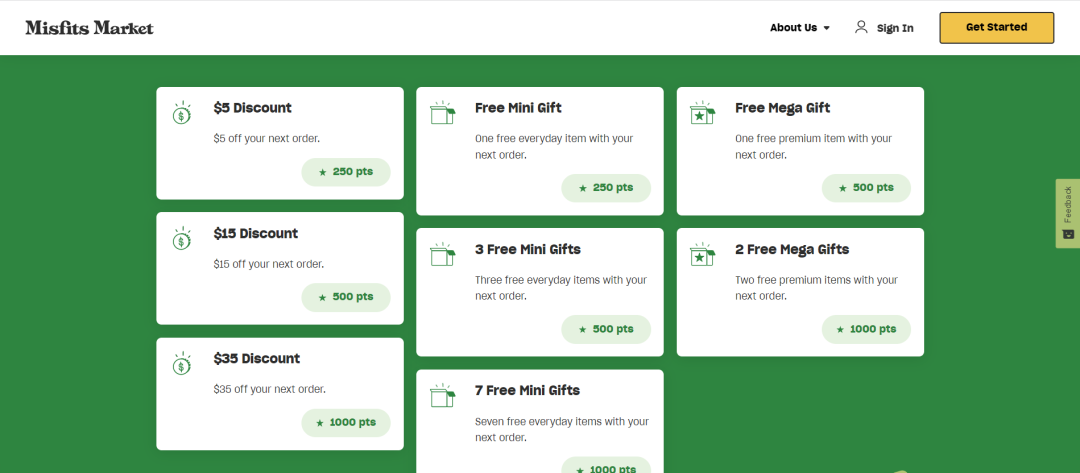Open the About Us dropdown menu
The height and width of the screenshot is (473, 1080).
(800, 28)
